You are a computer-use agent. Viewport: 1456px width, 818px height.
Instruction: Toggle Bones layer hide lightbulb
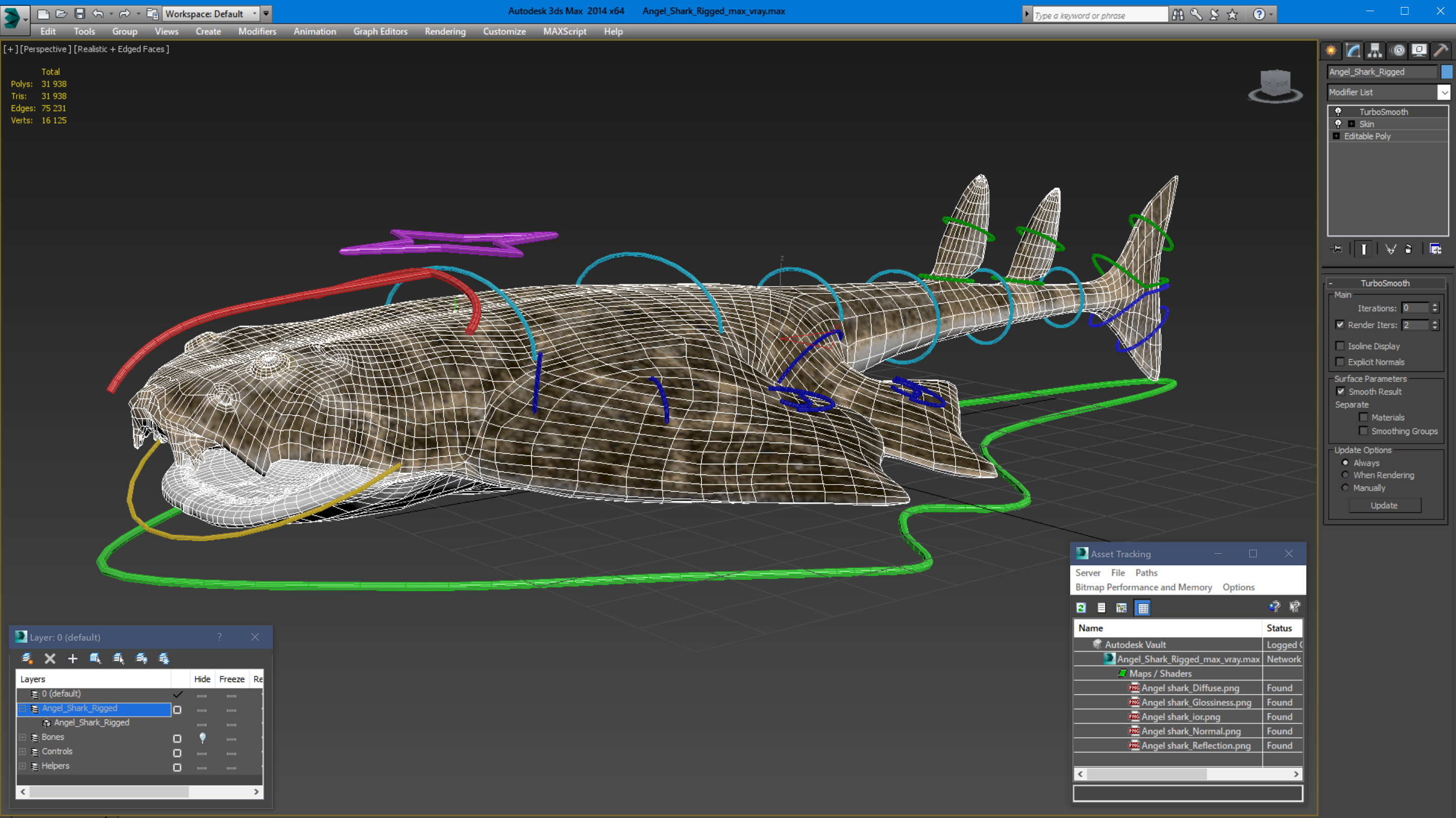click(x=202, y=737)
